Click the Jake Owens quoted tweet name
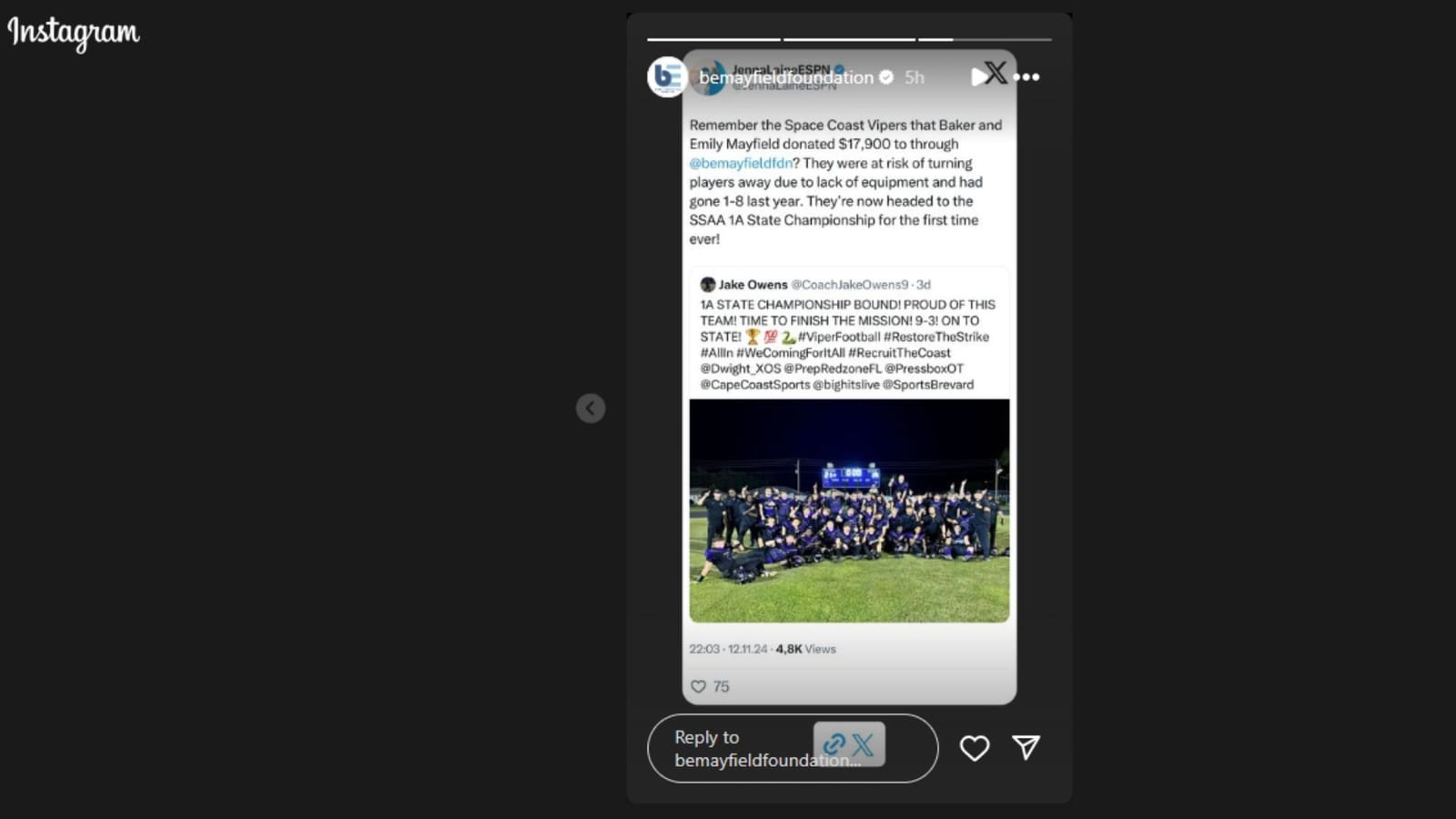This screenshot has height=819, width=1456. 753,285
